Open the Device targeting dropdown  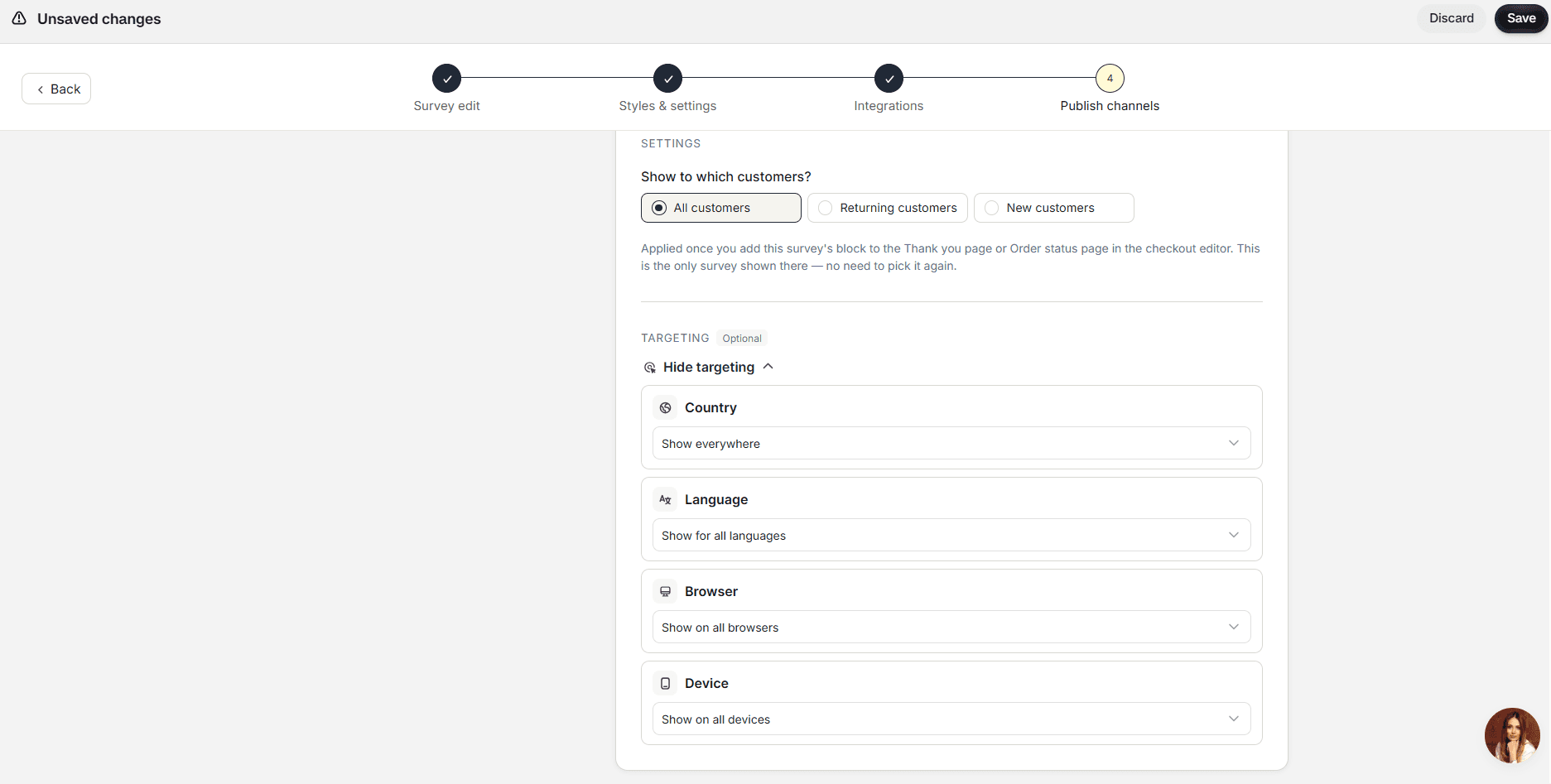(x=951, y=719)
